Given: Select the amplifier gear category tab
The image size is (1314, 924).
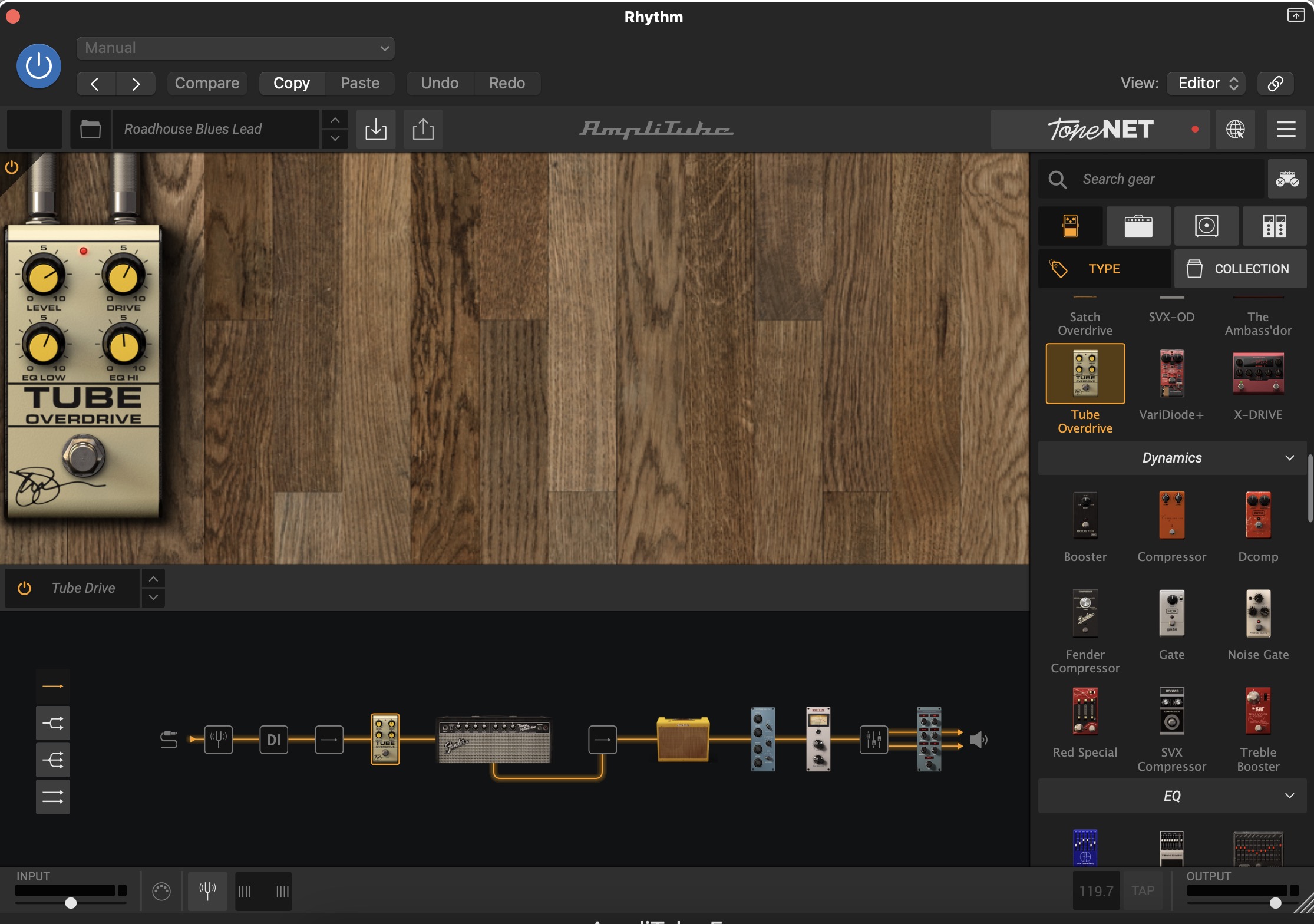Looking at the screenshot, I should [1138, 226].
